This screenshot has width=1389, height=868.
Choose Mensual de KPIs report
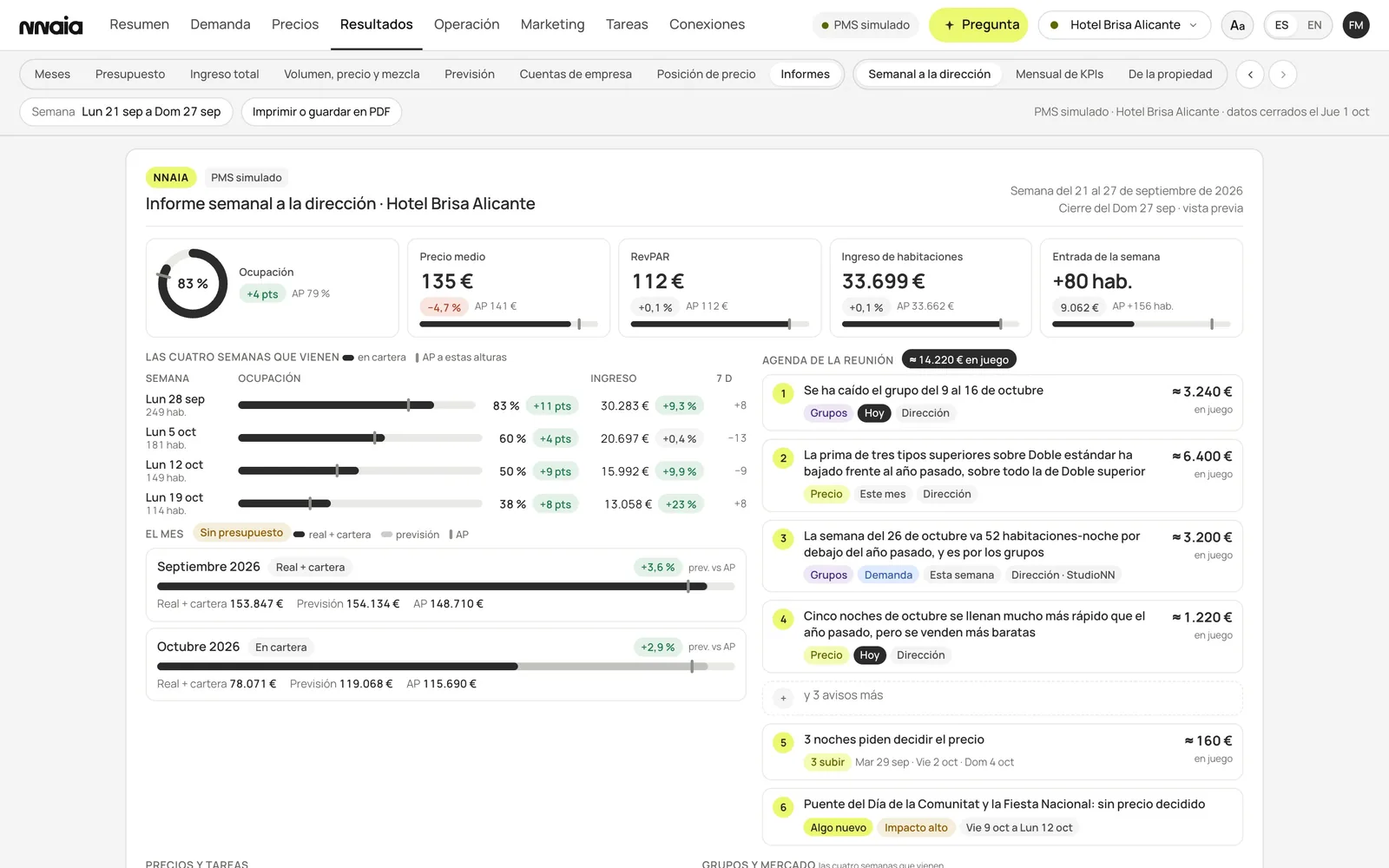pos(1059,75)
